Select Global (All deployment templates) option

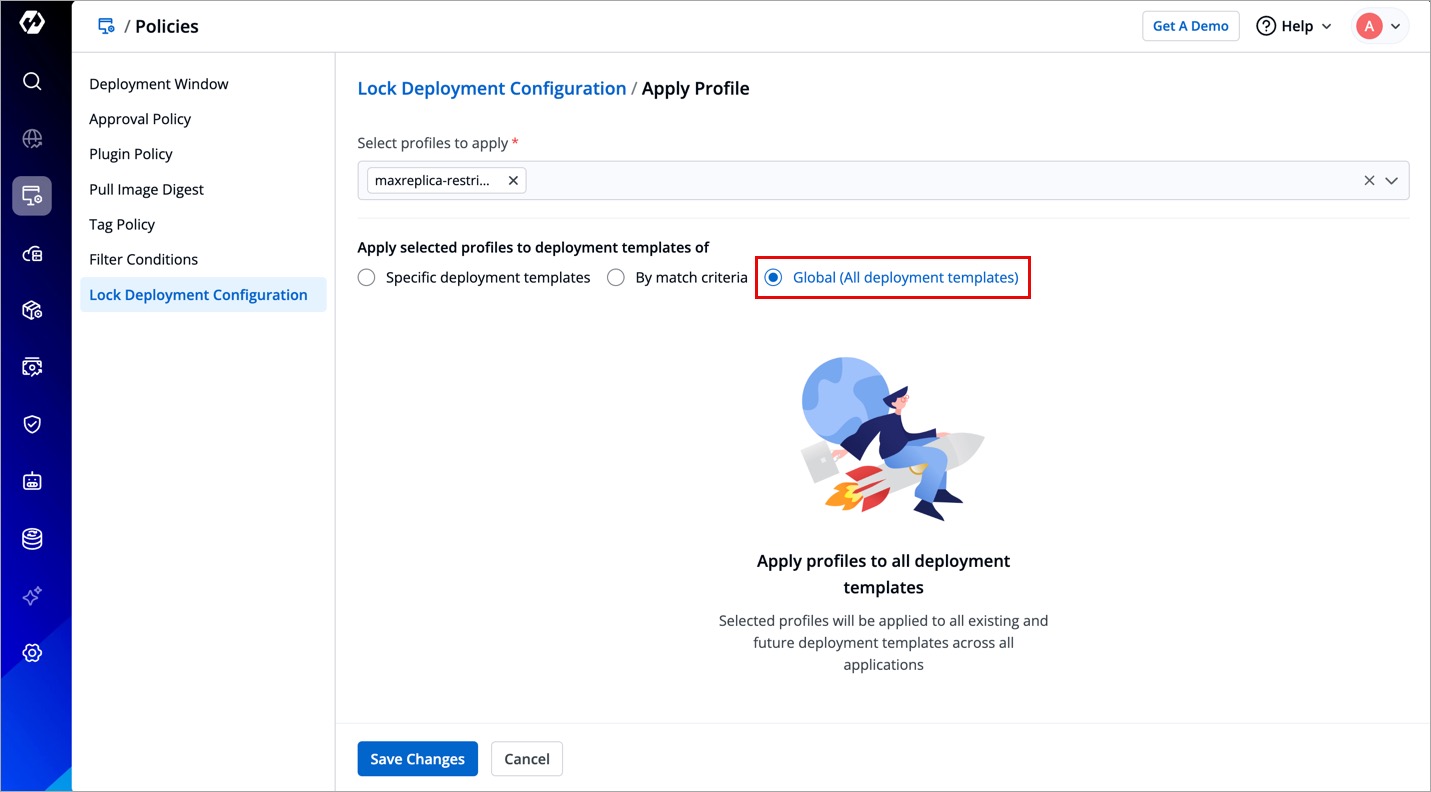tap(773, 278)
